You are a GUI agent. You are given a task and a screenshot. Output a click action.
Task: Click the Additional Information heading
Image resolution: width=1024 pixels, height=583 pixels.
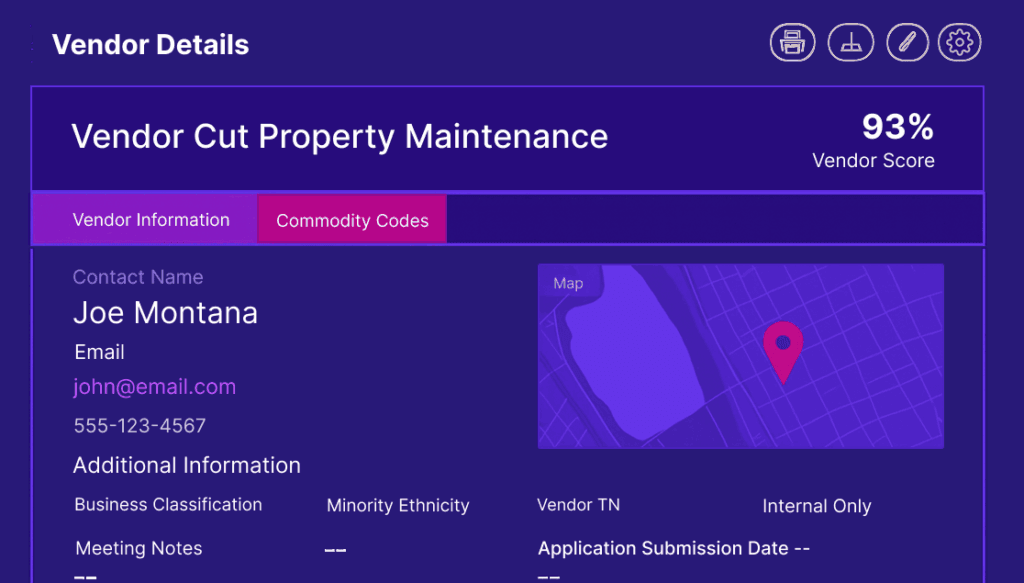[186, 465]
